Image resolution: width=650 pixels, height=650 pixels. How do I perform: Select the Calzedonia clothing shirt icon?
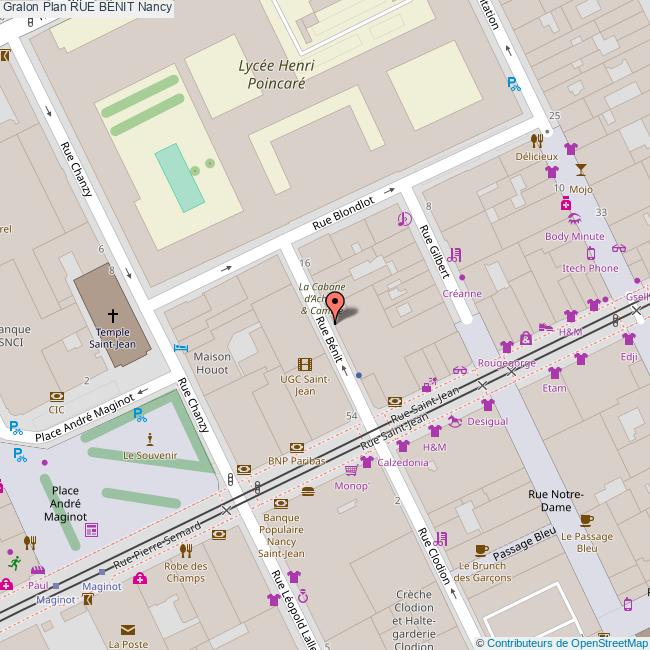(x=366, y=462)
